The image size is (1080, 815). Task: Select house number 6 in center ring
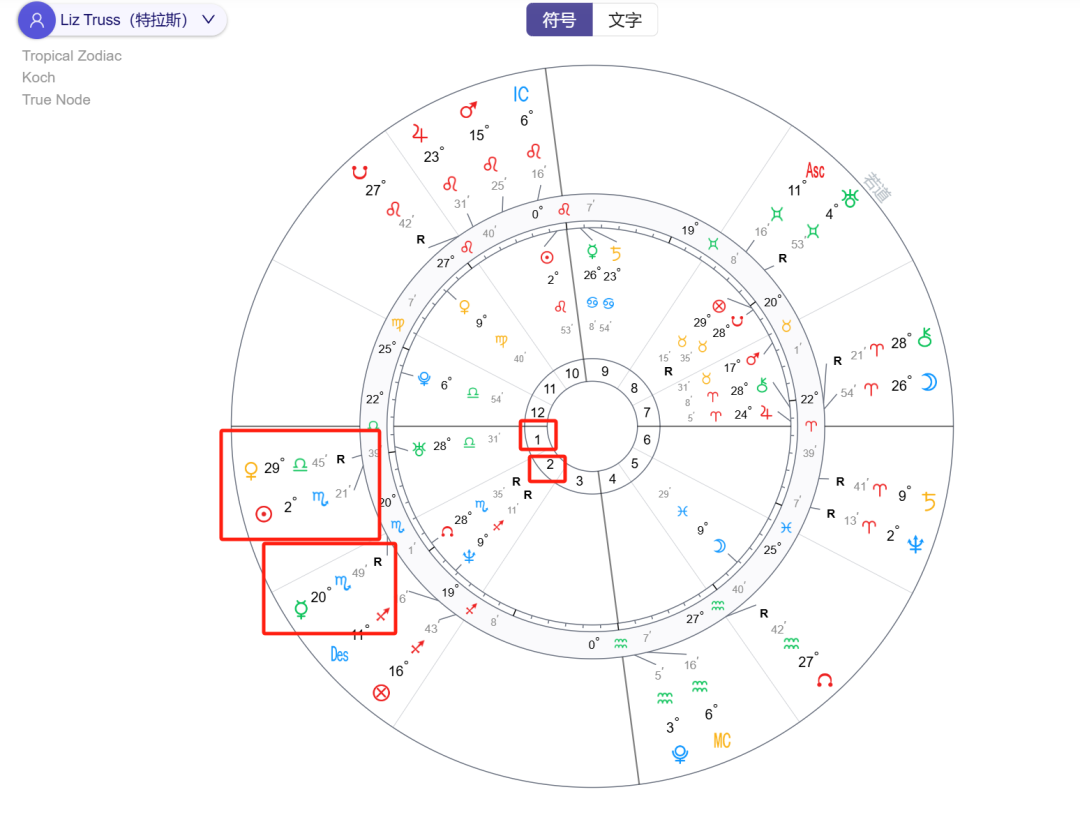point(647,440)
